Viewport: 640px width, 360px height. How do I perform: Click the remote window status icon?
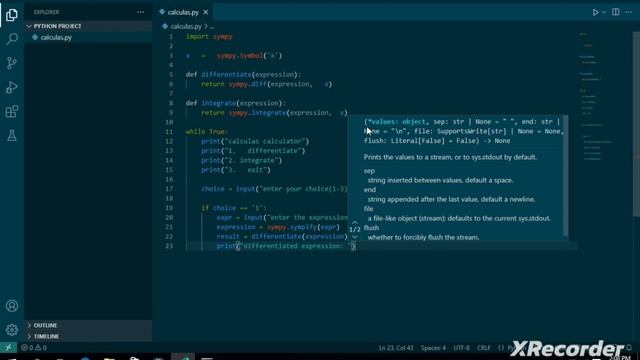pyautogui.click(x=8, y=348)
